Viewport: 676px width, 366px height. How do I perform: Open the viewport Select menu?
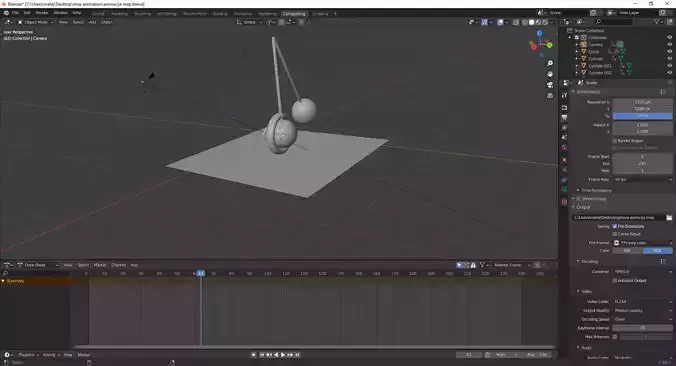coord(78,22)
